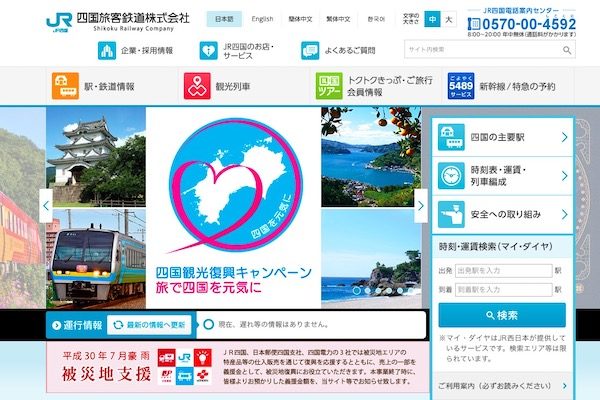Switch language to 繁體中文
The height and width of the screenshot is (400, 600).
tap(338, 19)
